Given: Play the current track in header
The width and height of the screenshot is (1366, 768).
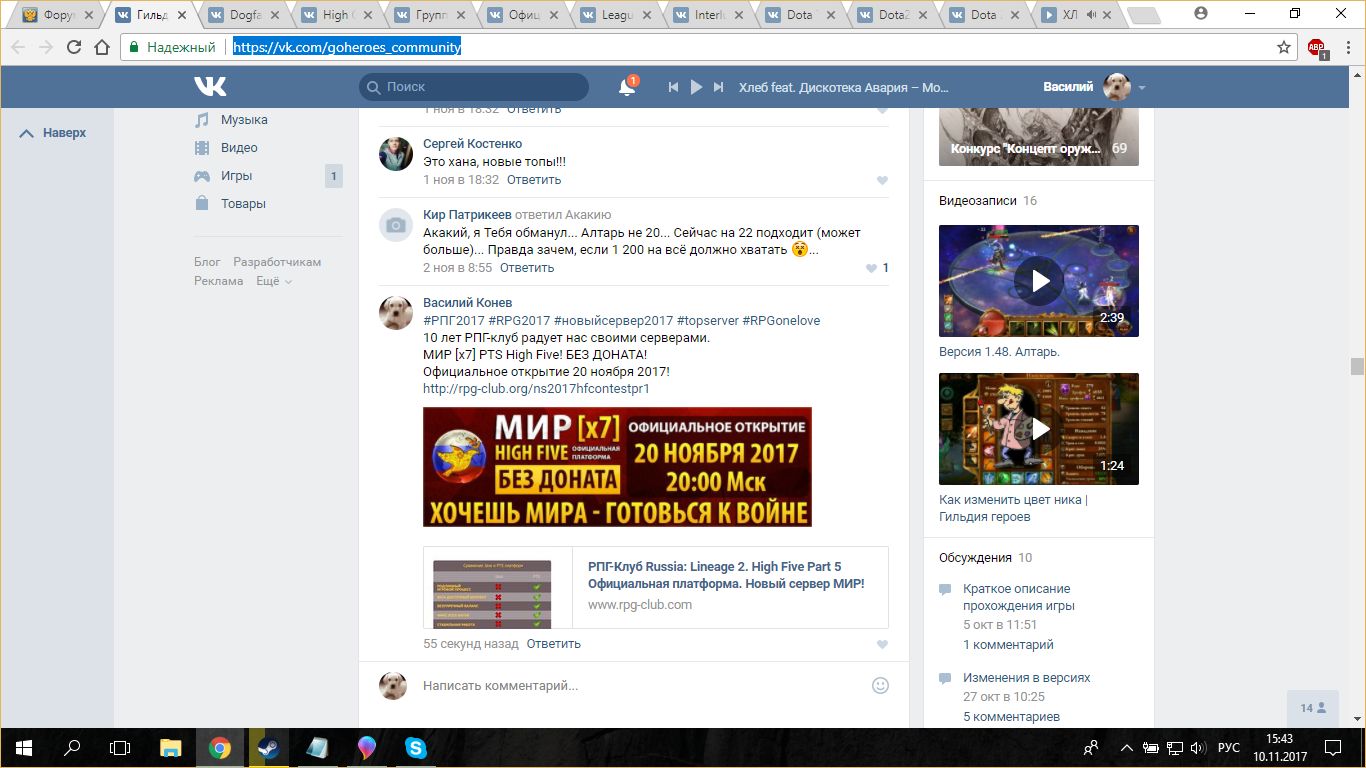Looking at the screenshot, I should (696, 88).
